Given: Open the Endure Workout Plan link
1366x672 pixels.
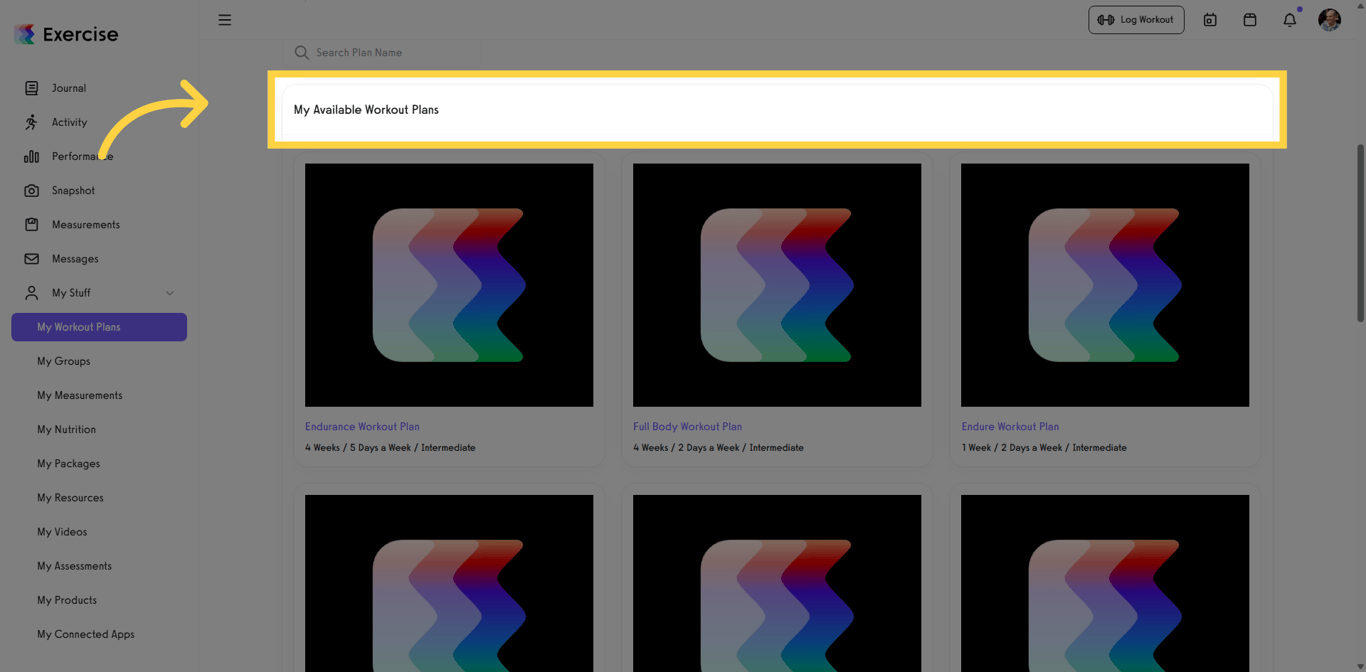Looking at the screenshot, I should tap(1010, 426).
